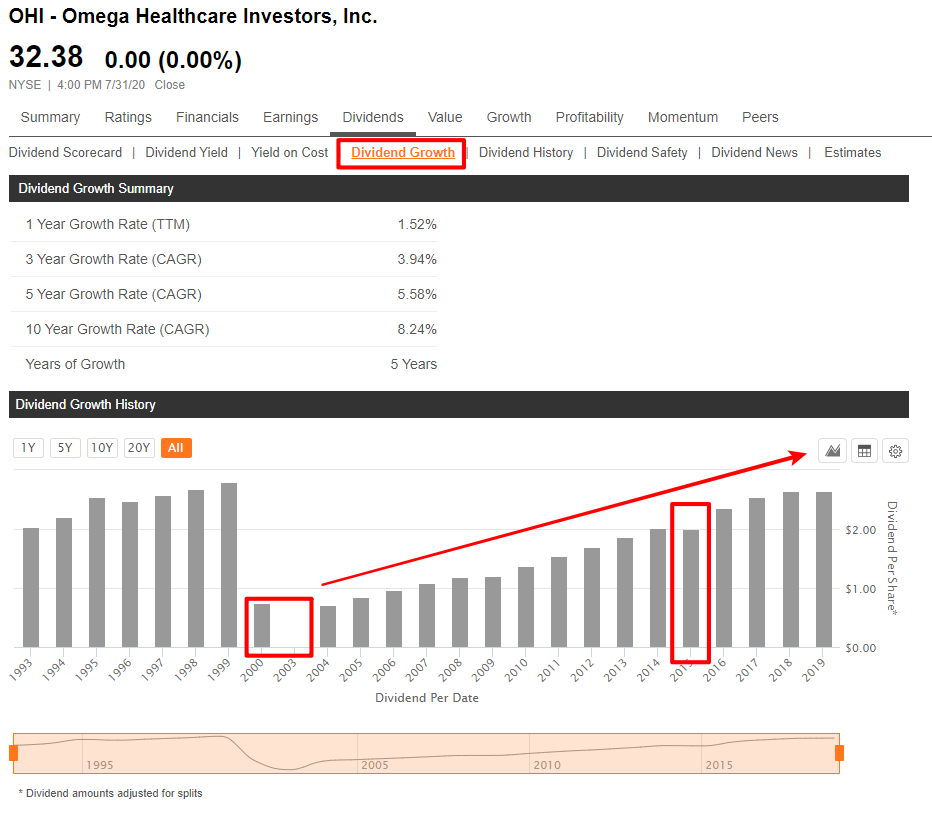Open the Financials tab
The height and width of the screenshot is (816, 932).
pos(207,117)
